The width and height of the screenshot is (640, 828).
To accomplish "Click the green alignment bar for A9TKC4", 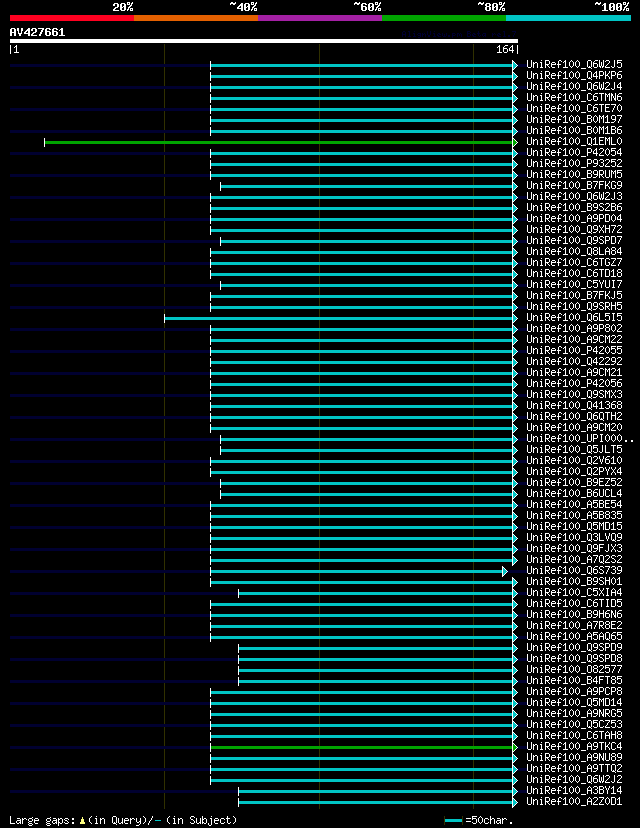I will tap(364, 747).
